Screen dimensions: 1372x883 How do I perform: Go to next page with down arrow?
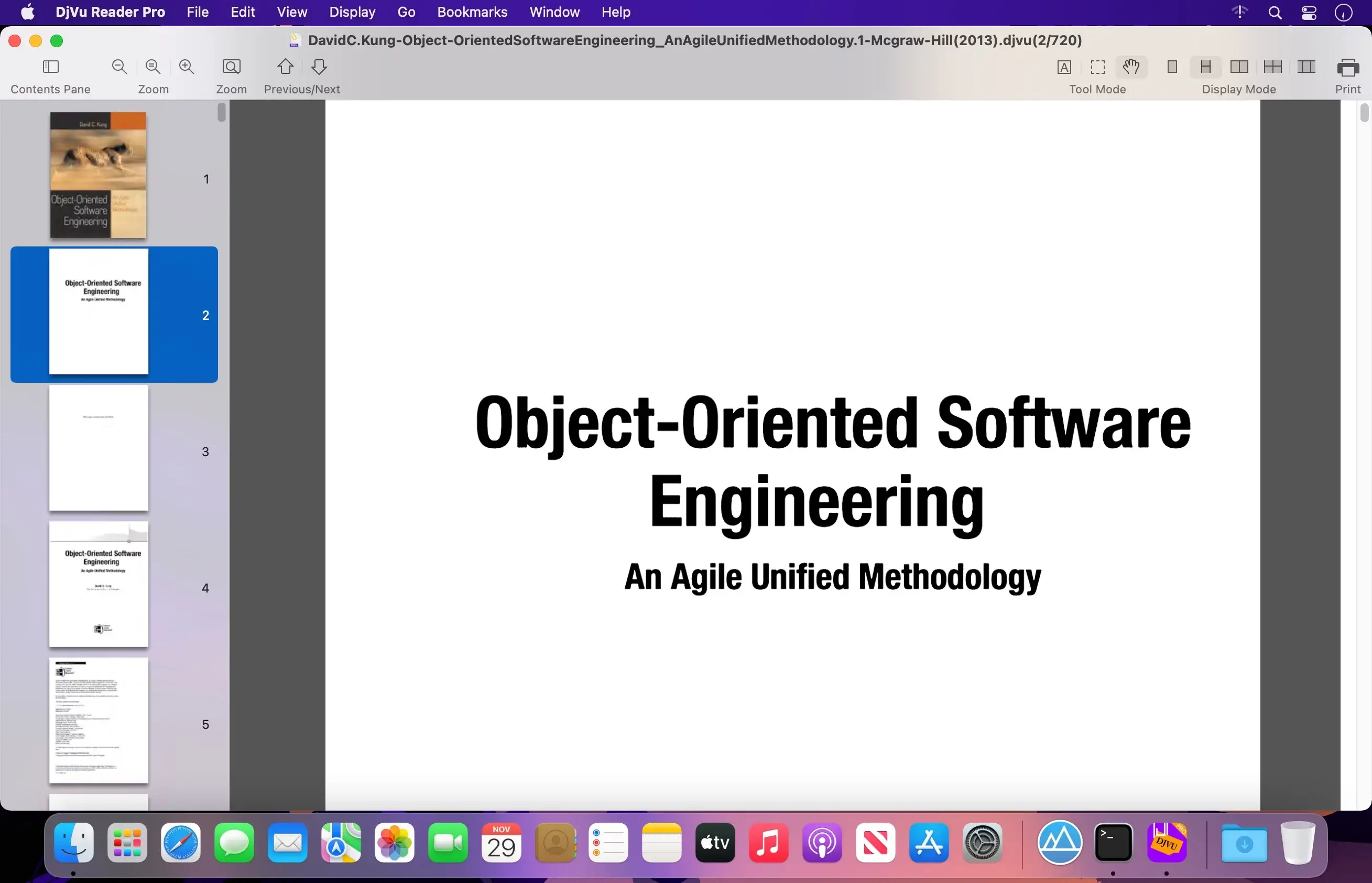[x=319, y=67]
